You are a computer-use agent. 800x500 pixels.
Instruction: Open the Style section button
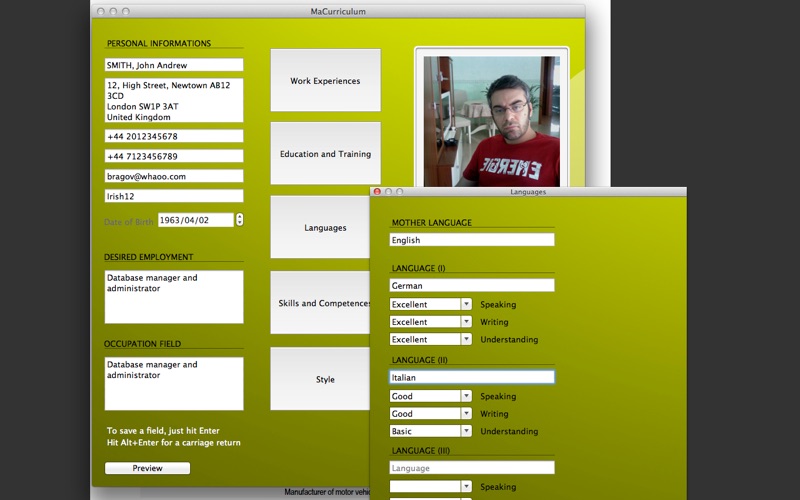point(320,379)
